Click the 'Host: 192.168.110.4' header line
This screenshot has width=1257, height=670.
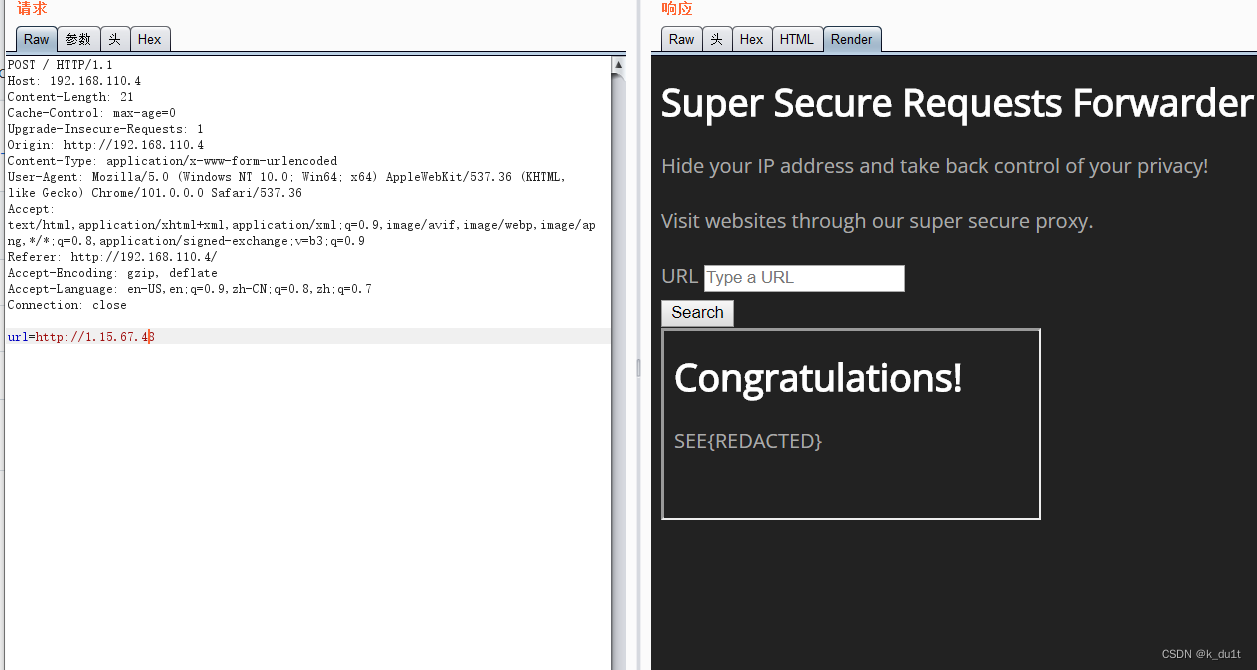coord(74,81)
